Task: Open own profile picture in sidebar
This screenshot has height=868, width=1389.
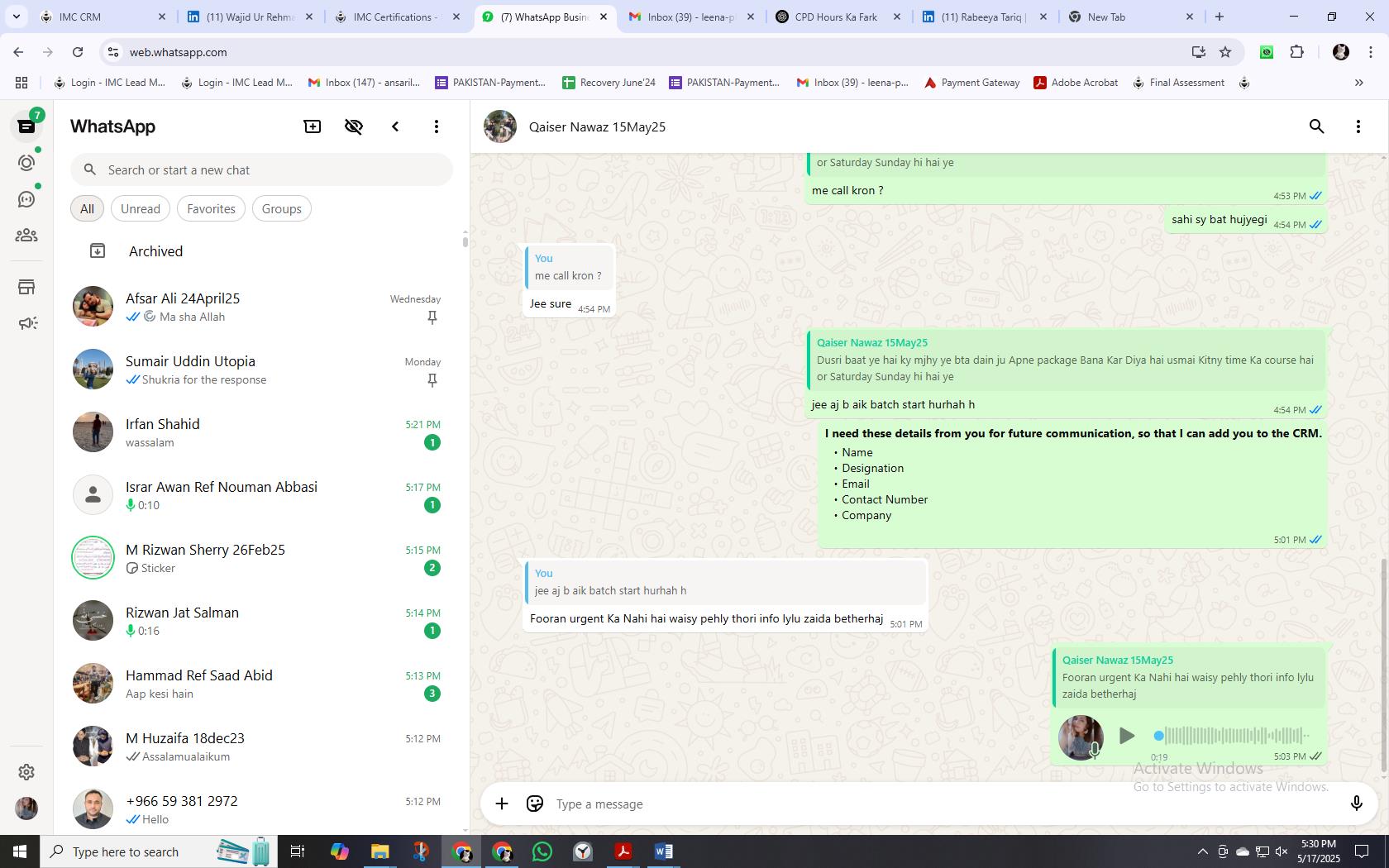Action: pyautogui.click(x=26, y=808)
